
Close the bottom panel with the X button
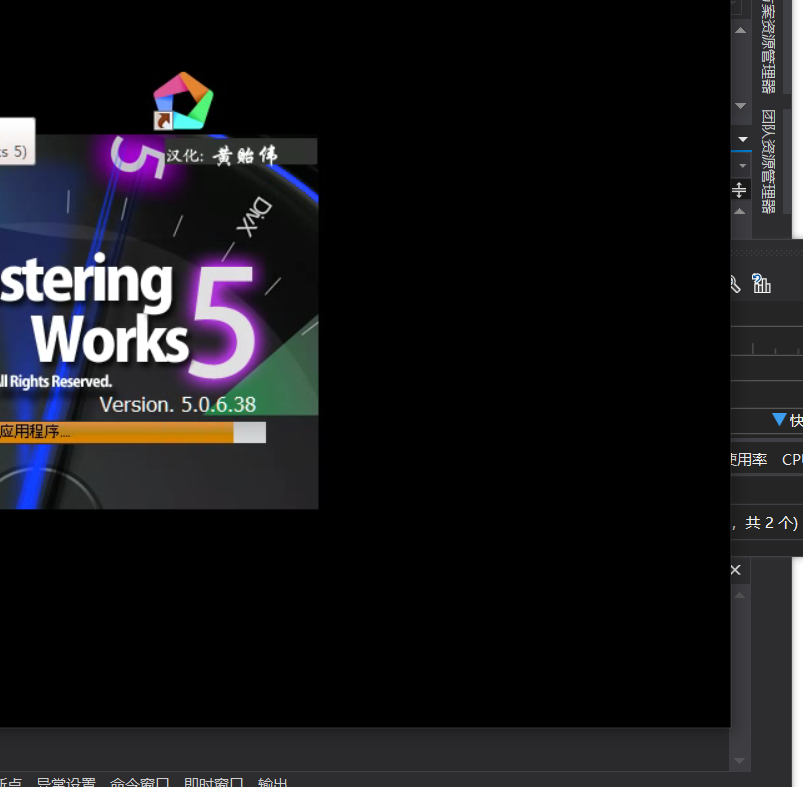point(735,570)
